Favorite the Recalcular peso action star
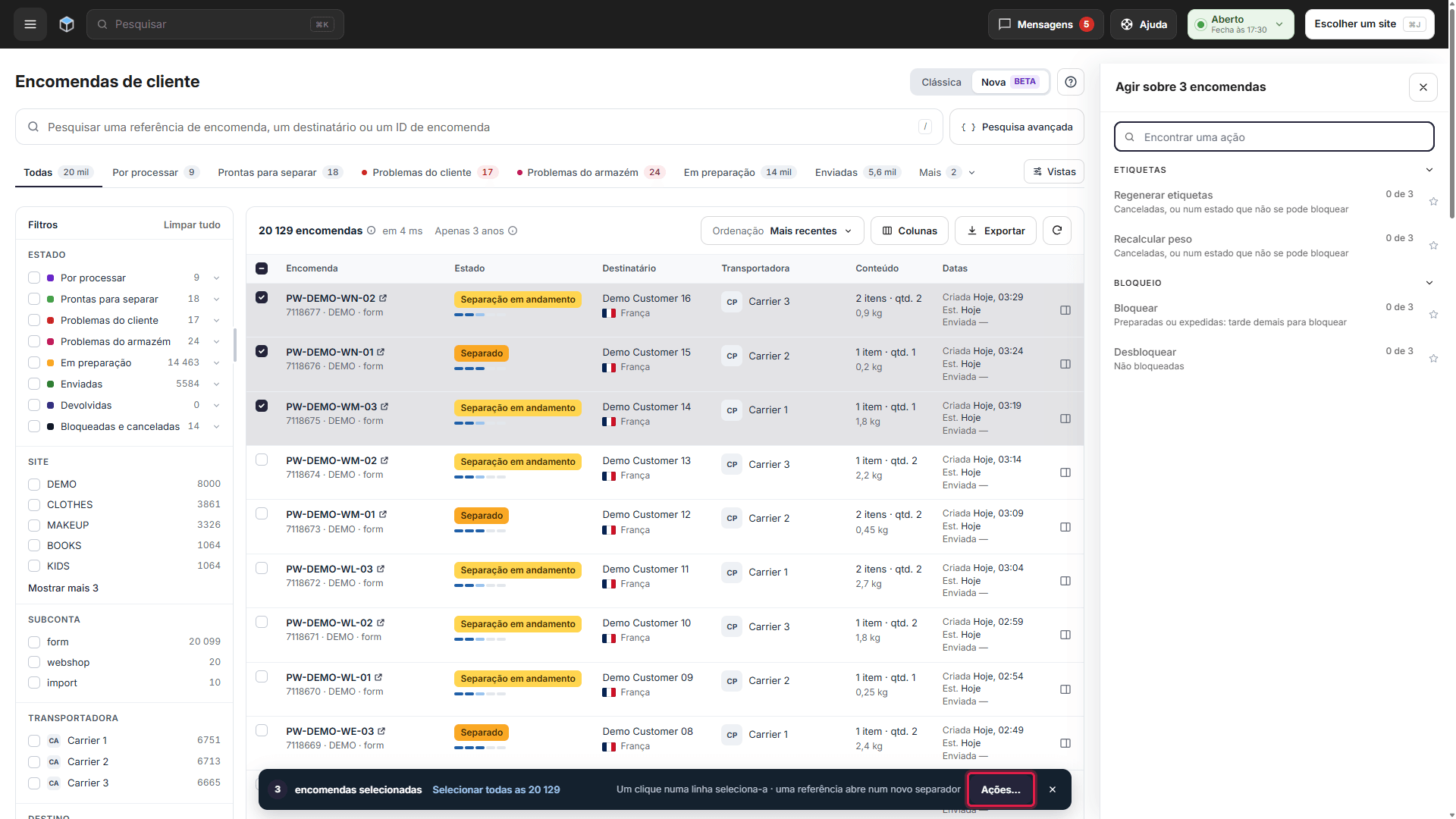This screenshot has width=1456, height=819. click(x=1433, y=246)
